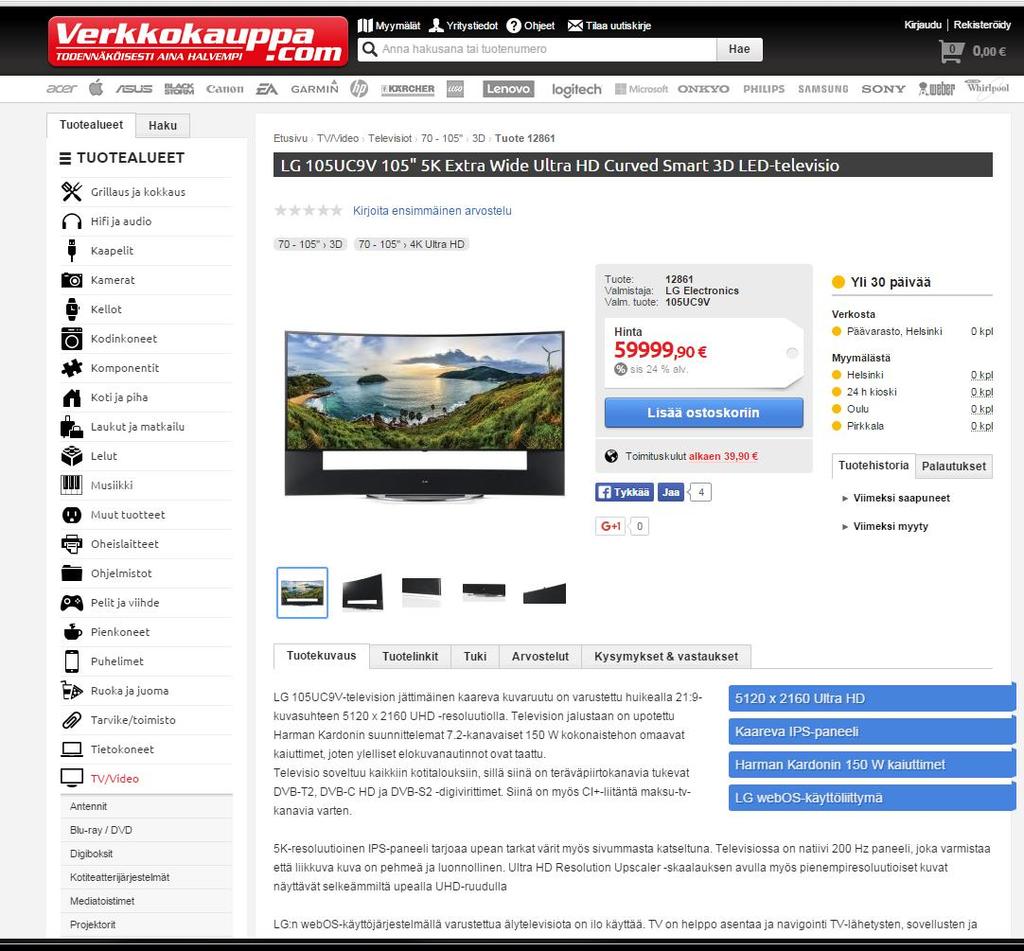Screen dimensions: 1024x951
Task: Click the coffee cup icon for Pienkoneet
Action: tap(72, 632)
